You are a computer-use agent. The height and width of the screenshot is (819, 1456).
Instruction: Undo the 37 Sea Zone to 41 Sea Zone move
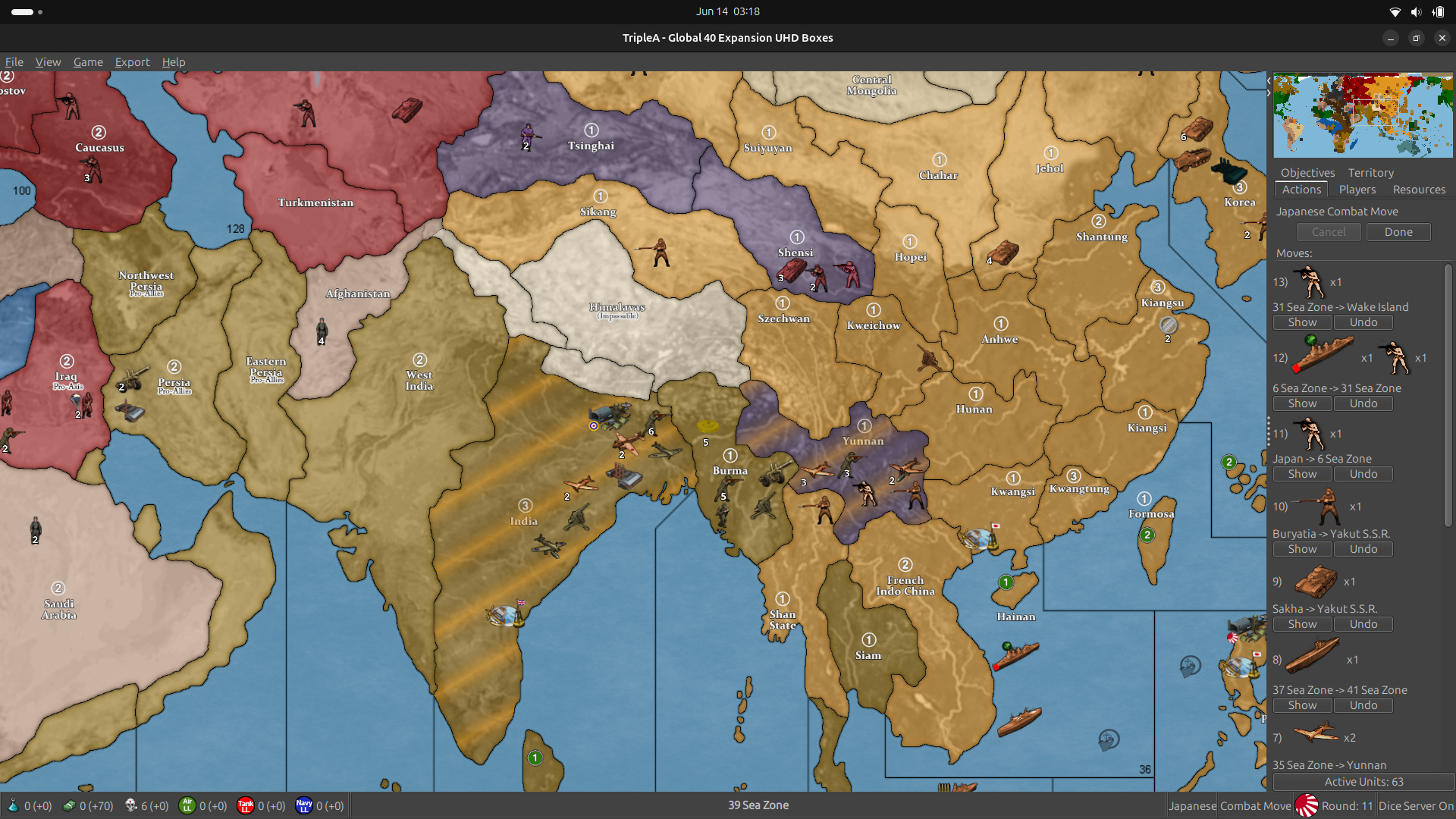(1363, 705)
